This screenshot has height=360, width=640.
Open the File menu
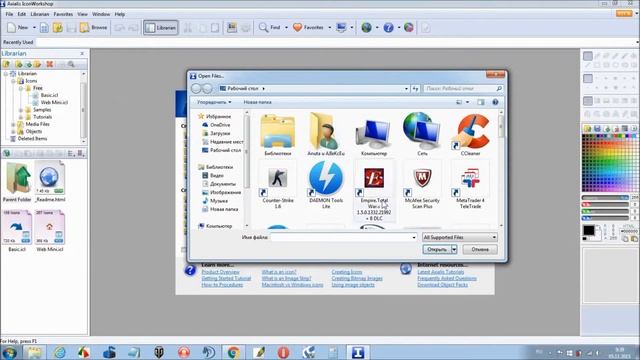(9, 14)
